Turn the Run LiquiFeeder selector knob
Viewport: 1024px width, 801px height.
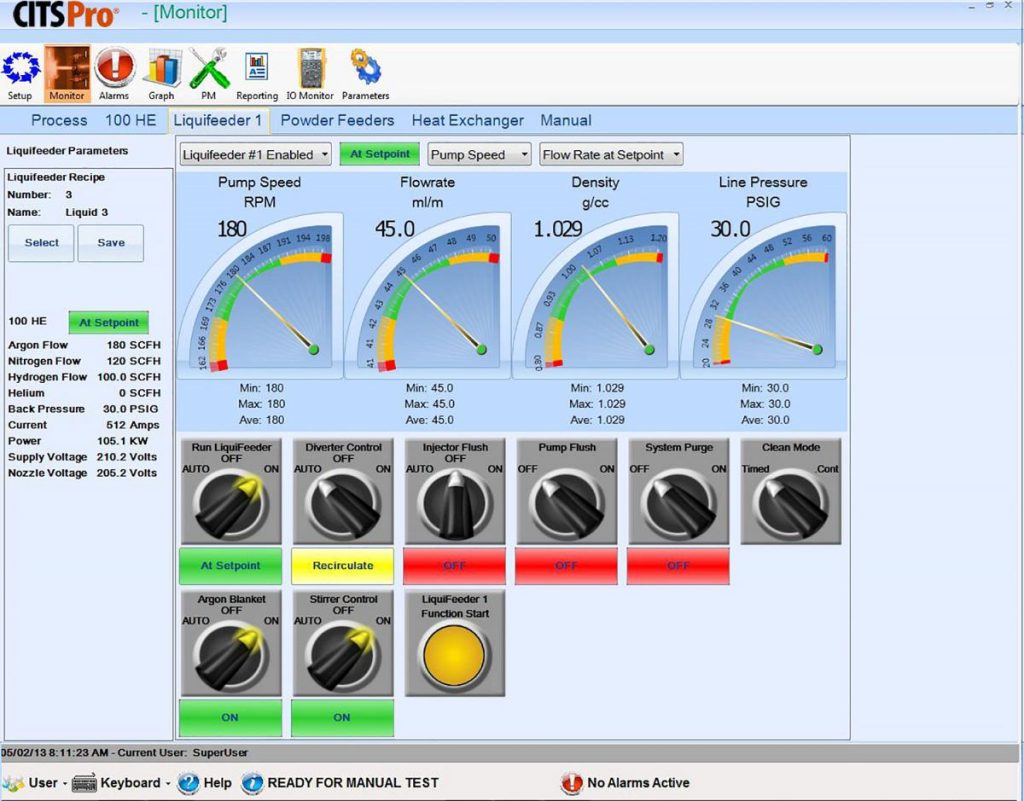point(231,503)
